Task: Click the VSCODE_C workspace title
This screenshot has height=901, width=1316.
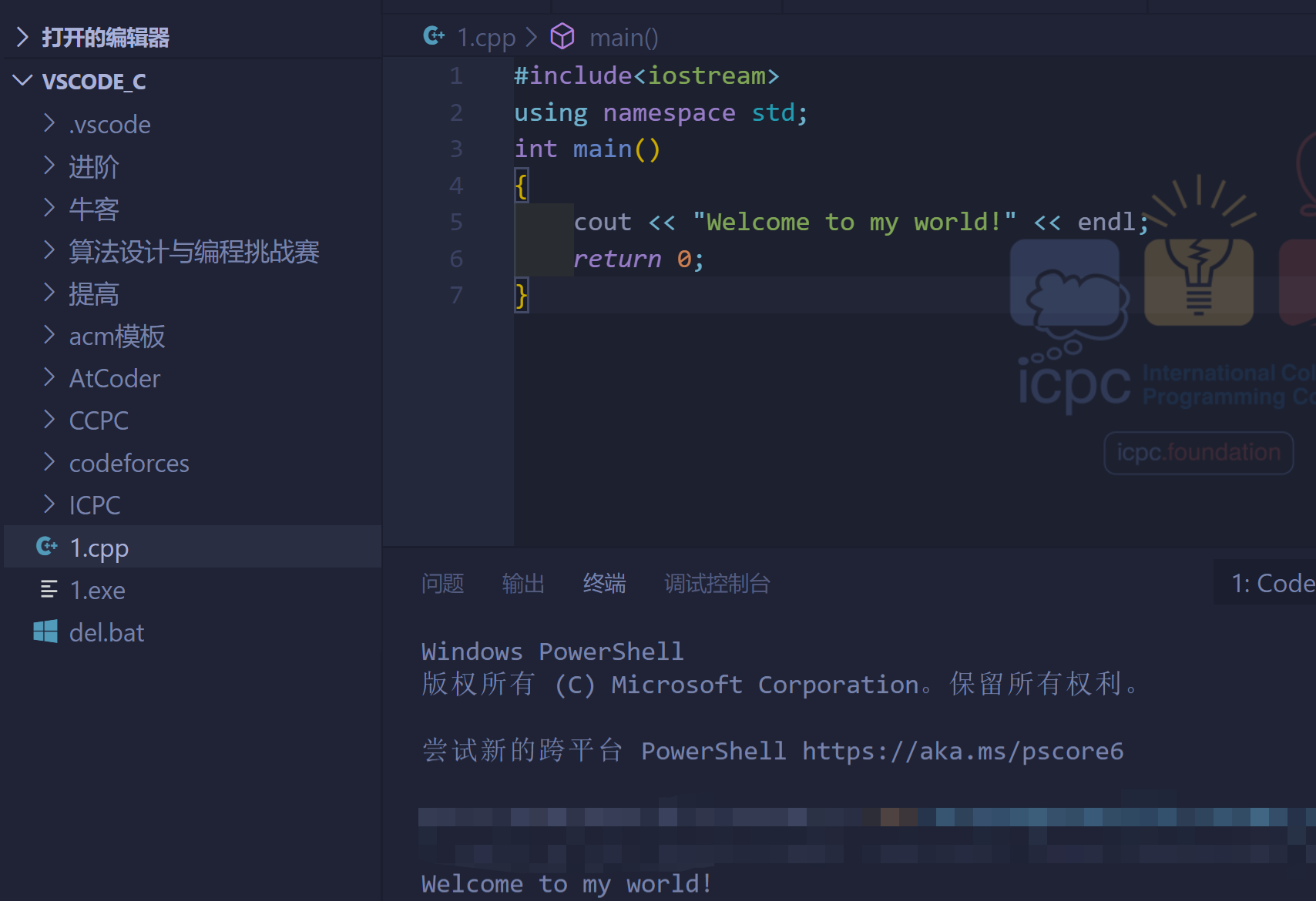Action: (94, 81)
